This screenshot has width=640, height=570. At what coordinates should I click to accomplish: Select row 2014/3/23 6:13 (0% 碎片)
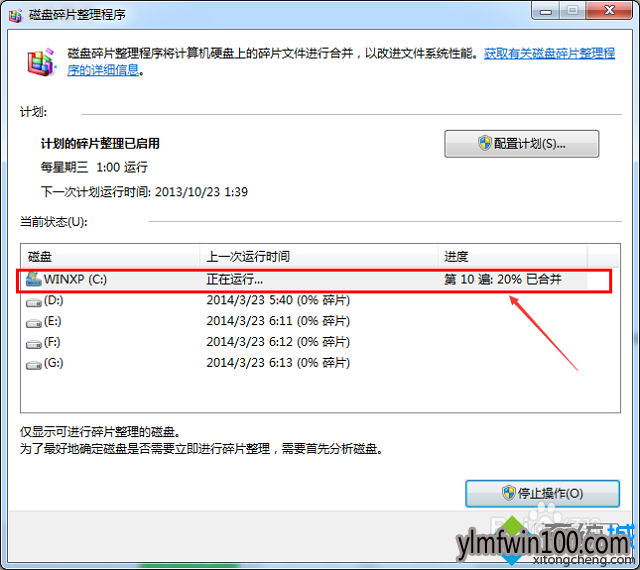point(278,363)
